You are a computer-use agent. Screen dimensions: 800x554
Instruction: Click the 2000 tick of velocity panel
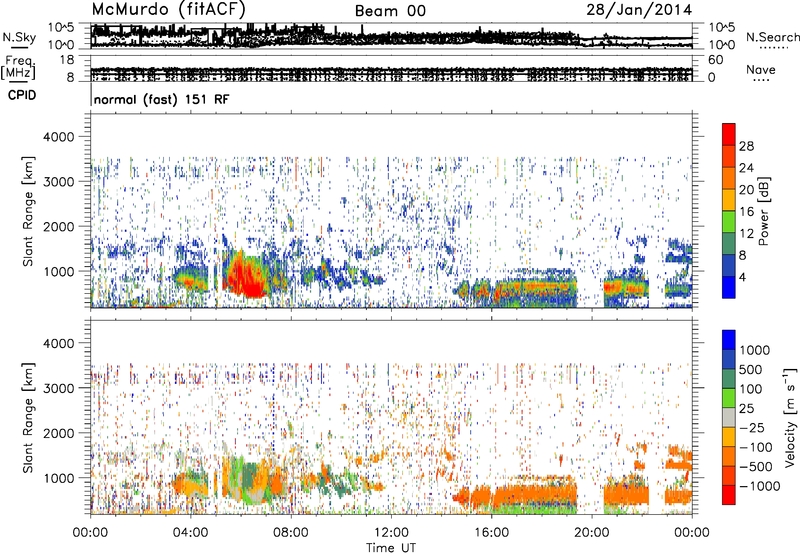point(59,433)
